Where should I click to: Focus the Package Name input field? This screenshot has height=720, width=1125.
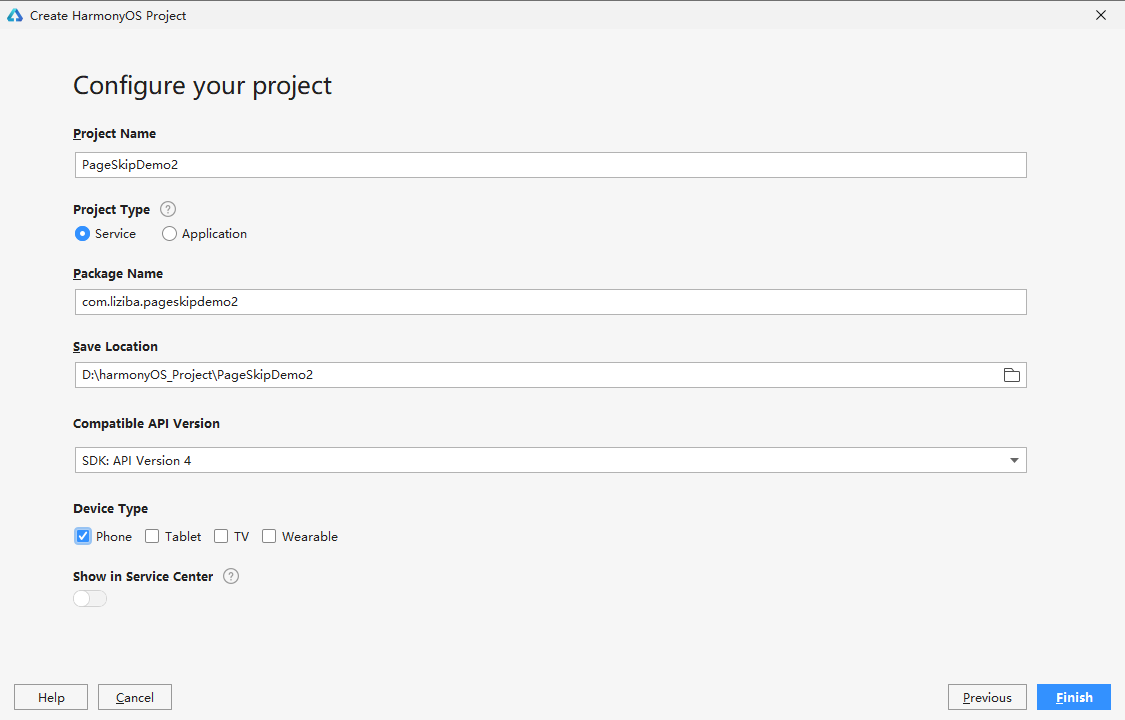tap(550, 302)
